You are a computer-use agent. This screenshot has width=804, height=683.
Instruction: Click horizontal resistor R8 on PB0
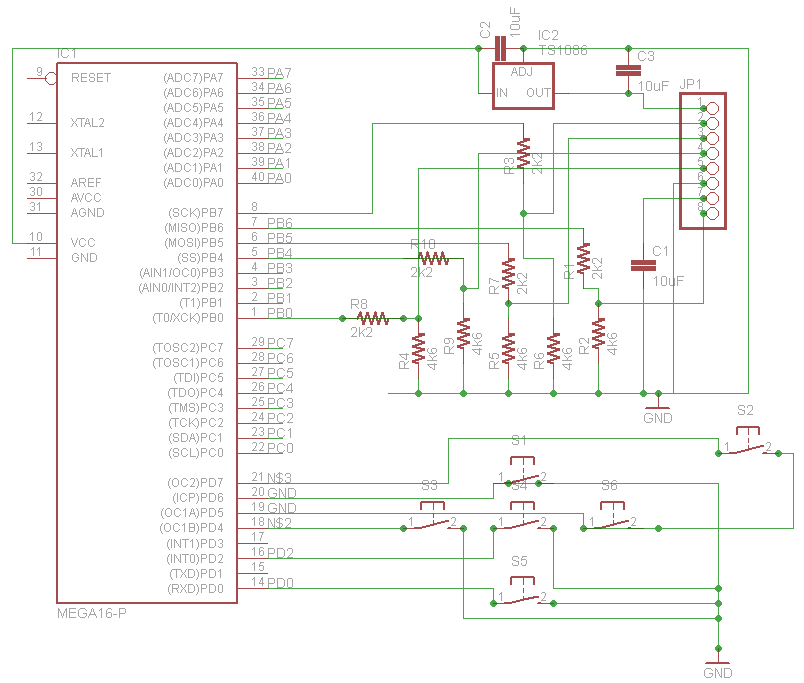[371, 319]
